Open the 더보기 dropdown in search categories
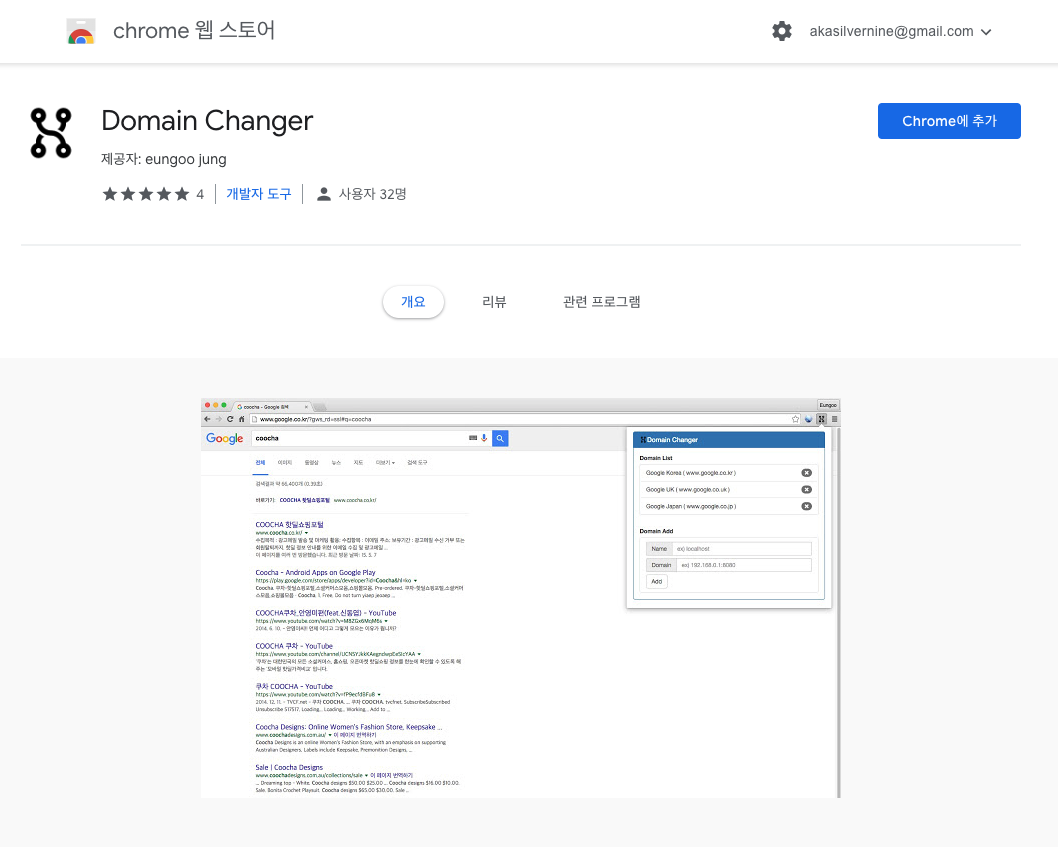 click(386, 462)
